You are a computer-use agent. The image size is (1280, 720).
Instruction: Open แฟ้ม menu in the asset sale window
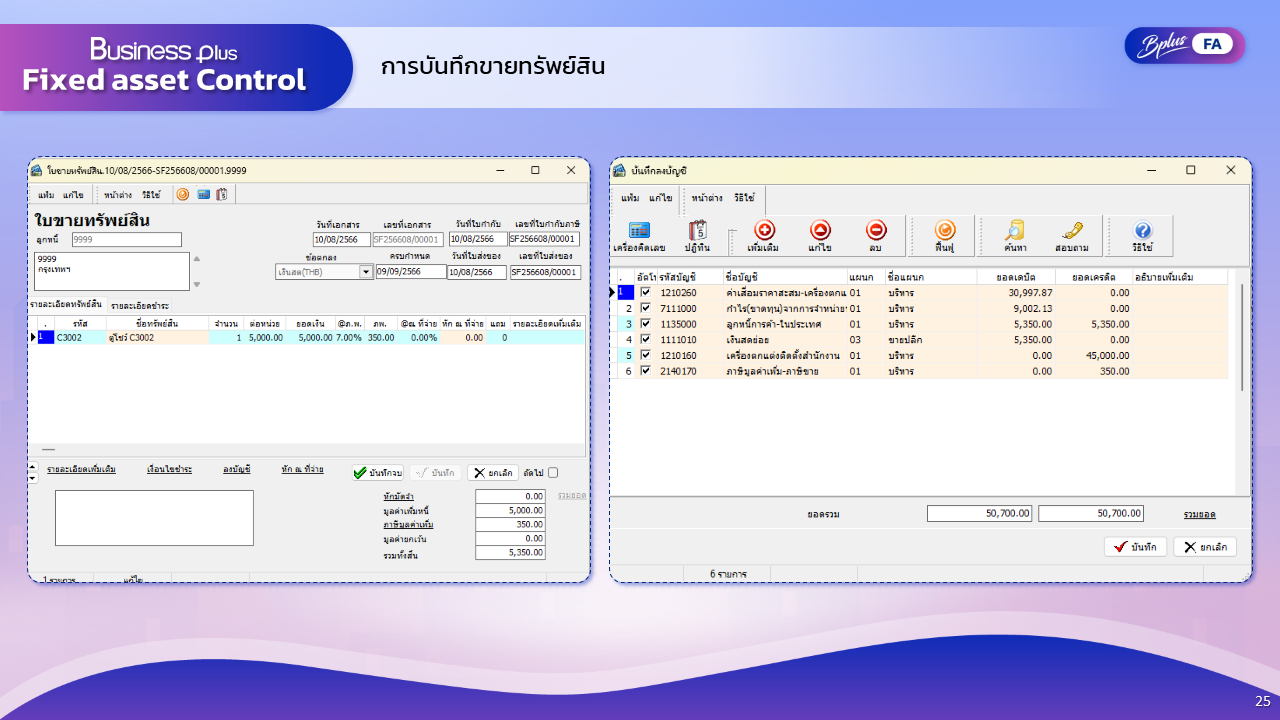(46, 195)
